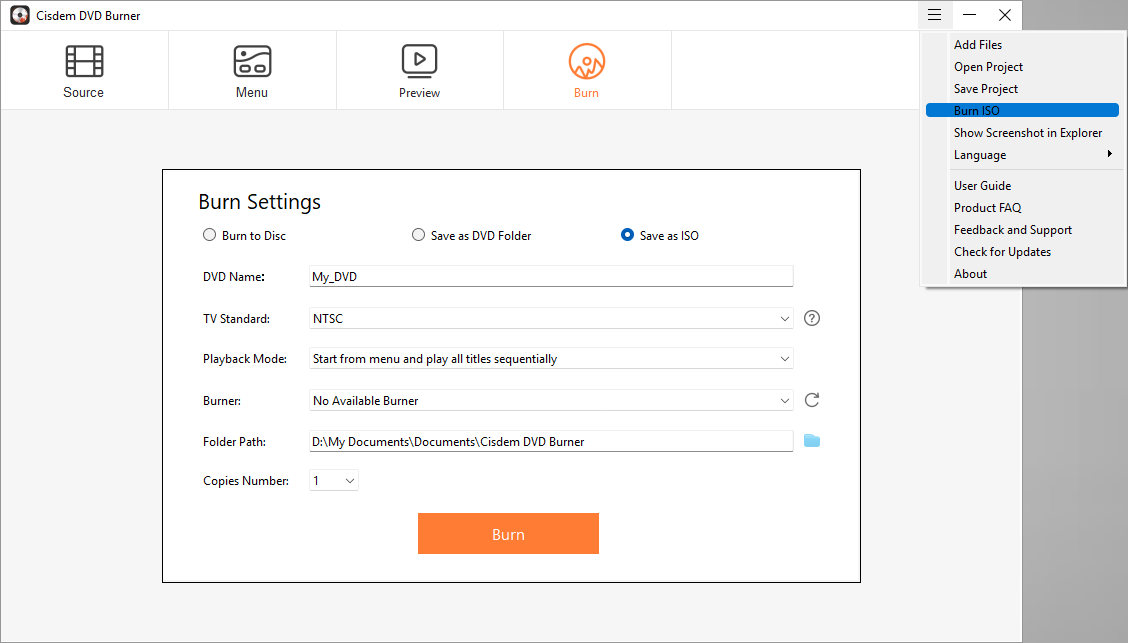Click the DVD Name input field
The width and height of the screenshot is (1128, 643).
tap(550, 276)
